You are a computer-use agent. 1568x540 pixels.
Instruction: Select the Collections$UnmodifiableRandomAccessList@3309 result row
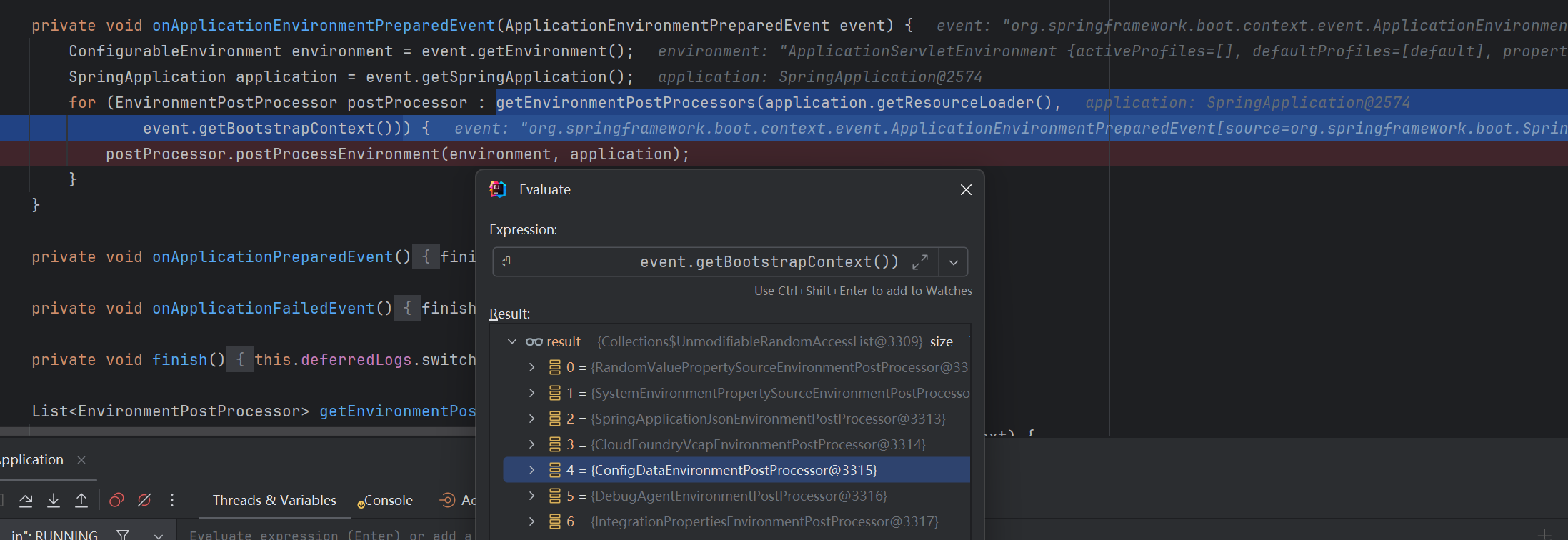(736, 341)
